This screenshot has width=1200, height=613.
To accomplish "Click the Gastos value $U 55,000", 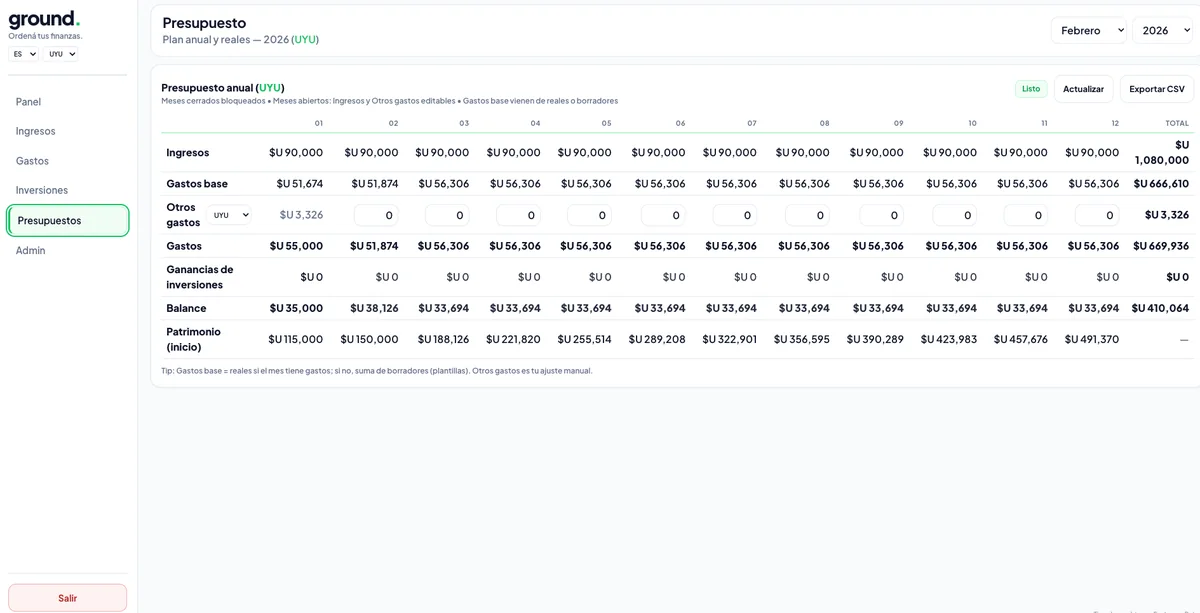I will (296, 246).
